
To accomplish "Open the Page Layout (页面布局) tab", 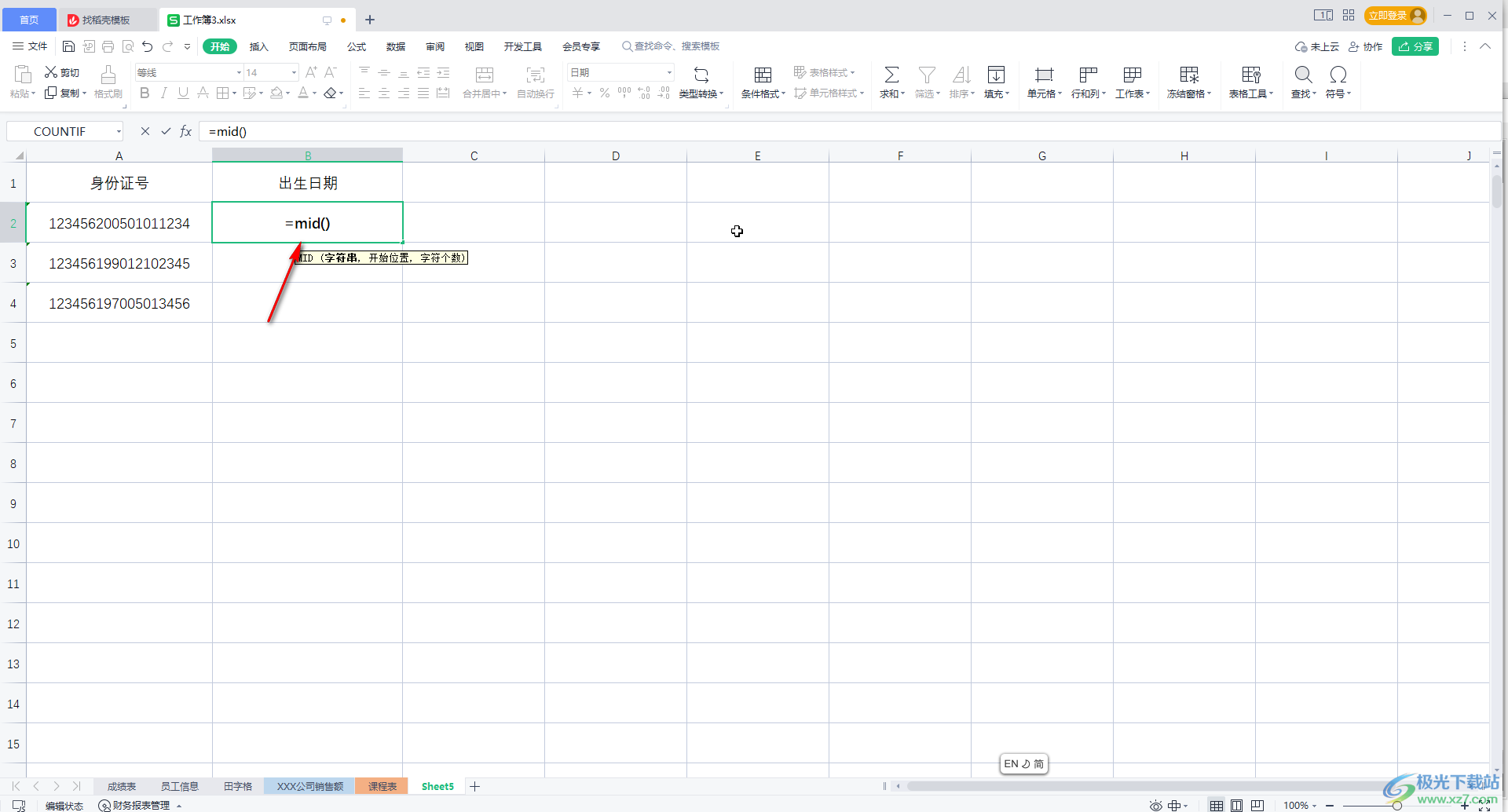I will [x=307, y=46].
